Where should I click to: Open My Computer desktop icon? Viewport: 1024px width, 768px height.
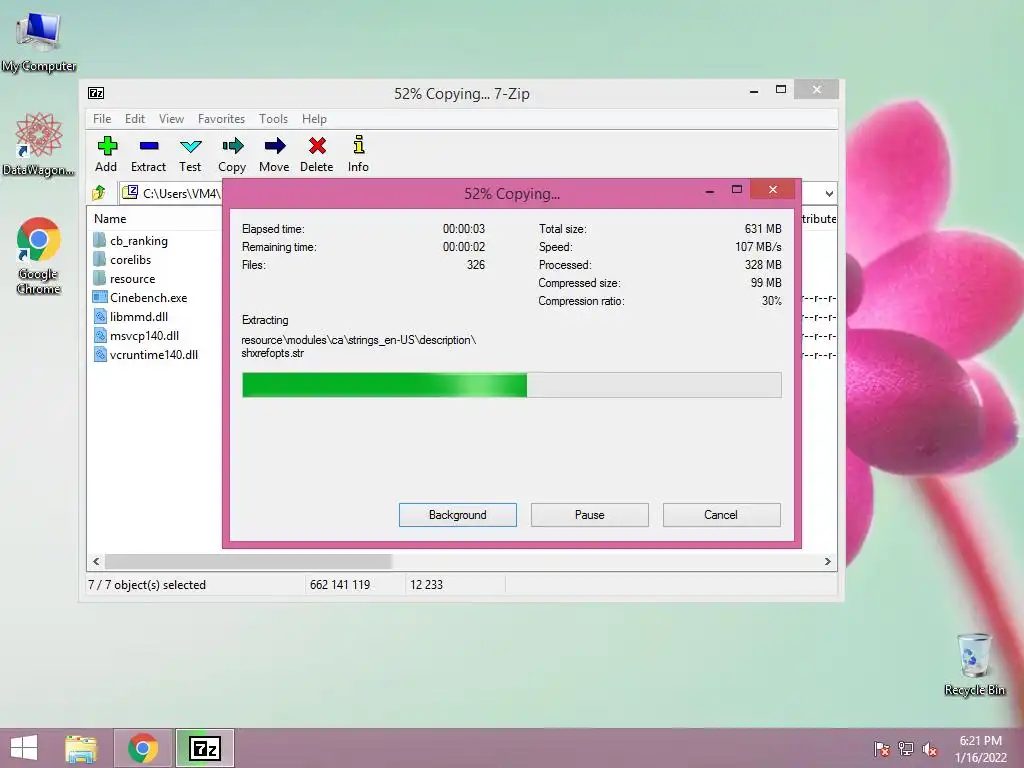pos(39,41)
